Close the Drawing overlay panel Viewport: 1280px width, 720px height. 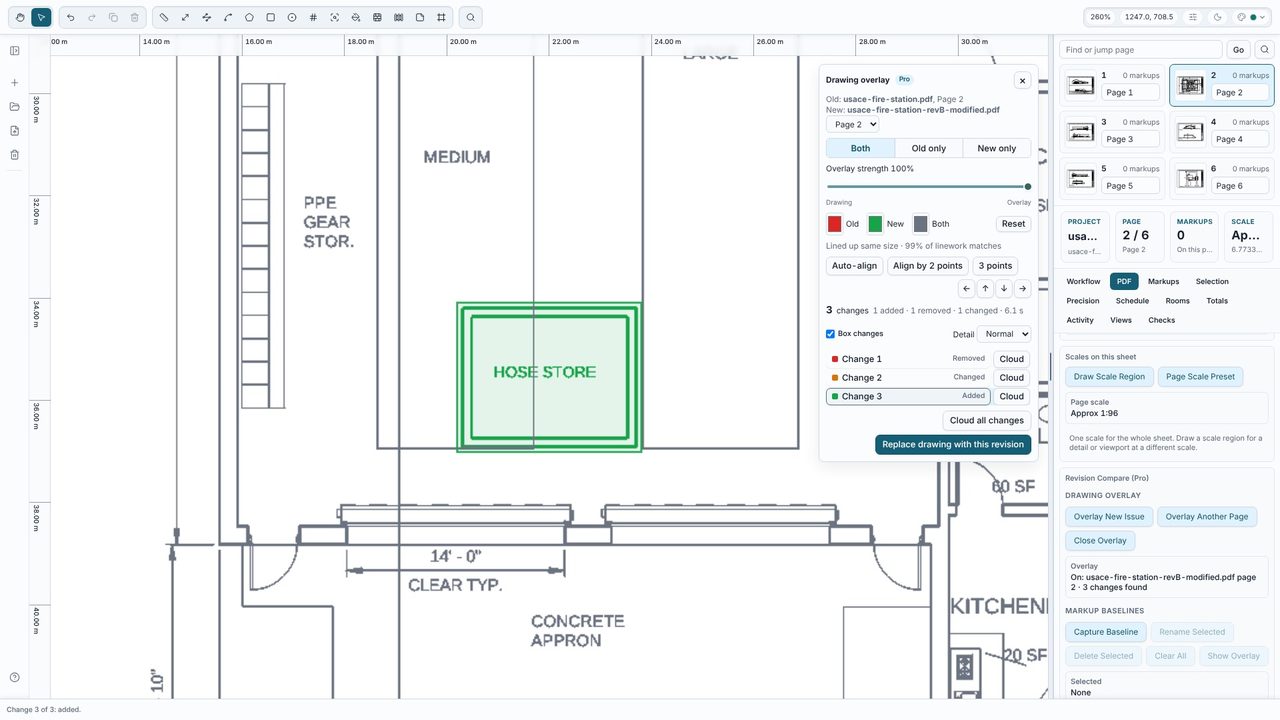1022,80
